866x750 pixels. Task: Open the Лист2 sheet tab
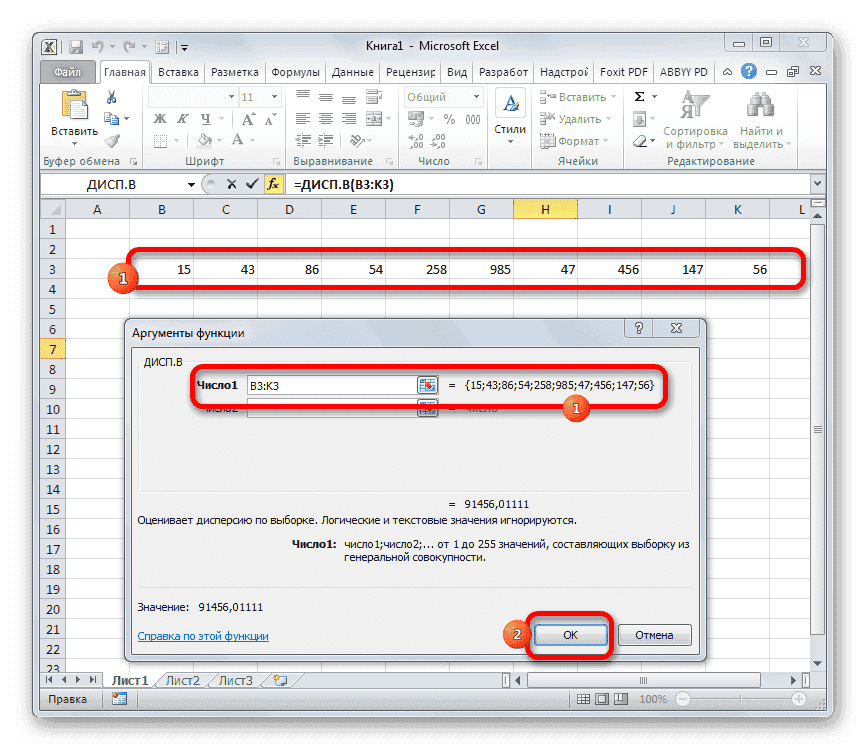(183, 679)
